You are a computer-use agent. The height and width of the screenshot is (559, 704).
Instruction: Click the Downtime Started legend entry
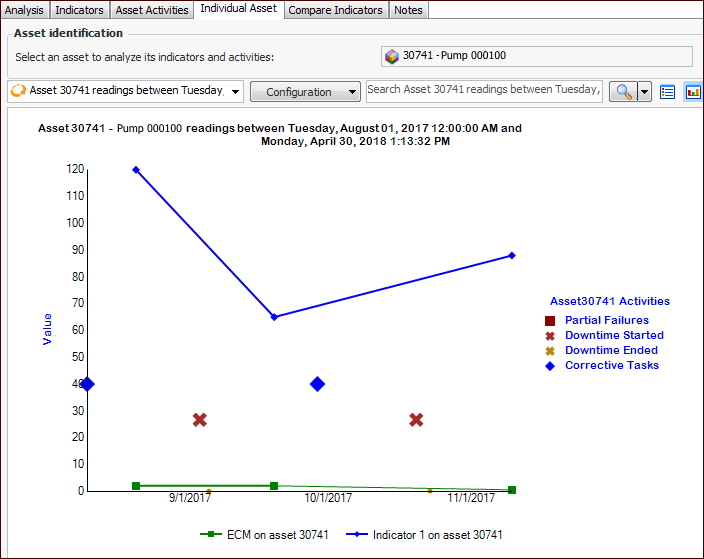(614, 335)
